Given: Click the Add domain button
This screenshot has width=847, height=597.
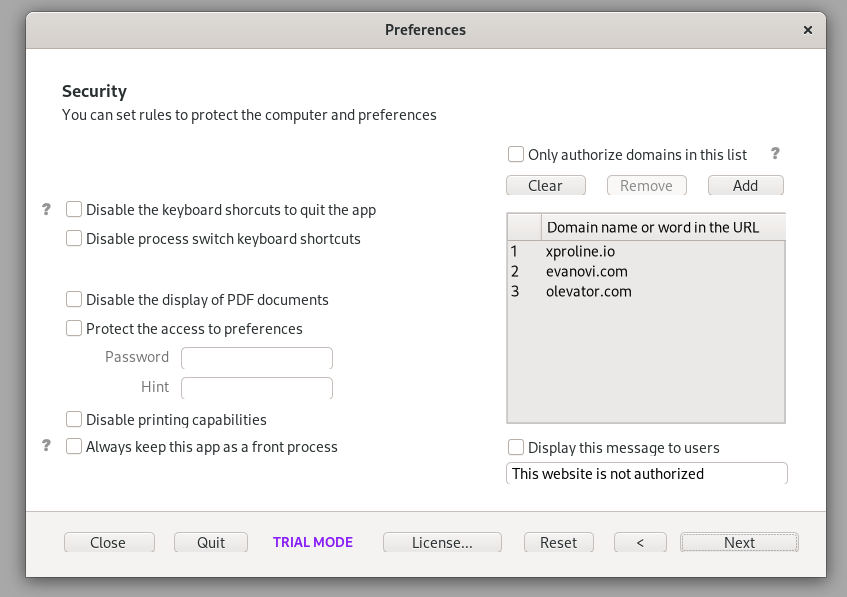Looking at the screenshot, I should pos(745,185).
